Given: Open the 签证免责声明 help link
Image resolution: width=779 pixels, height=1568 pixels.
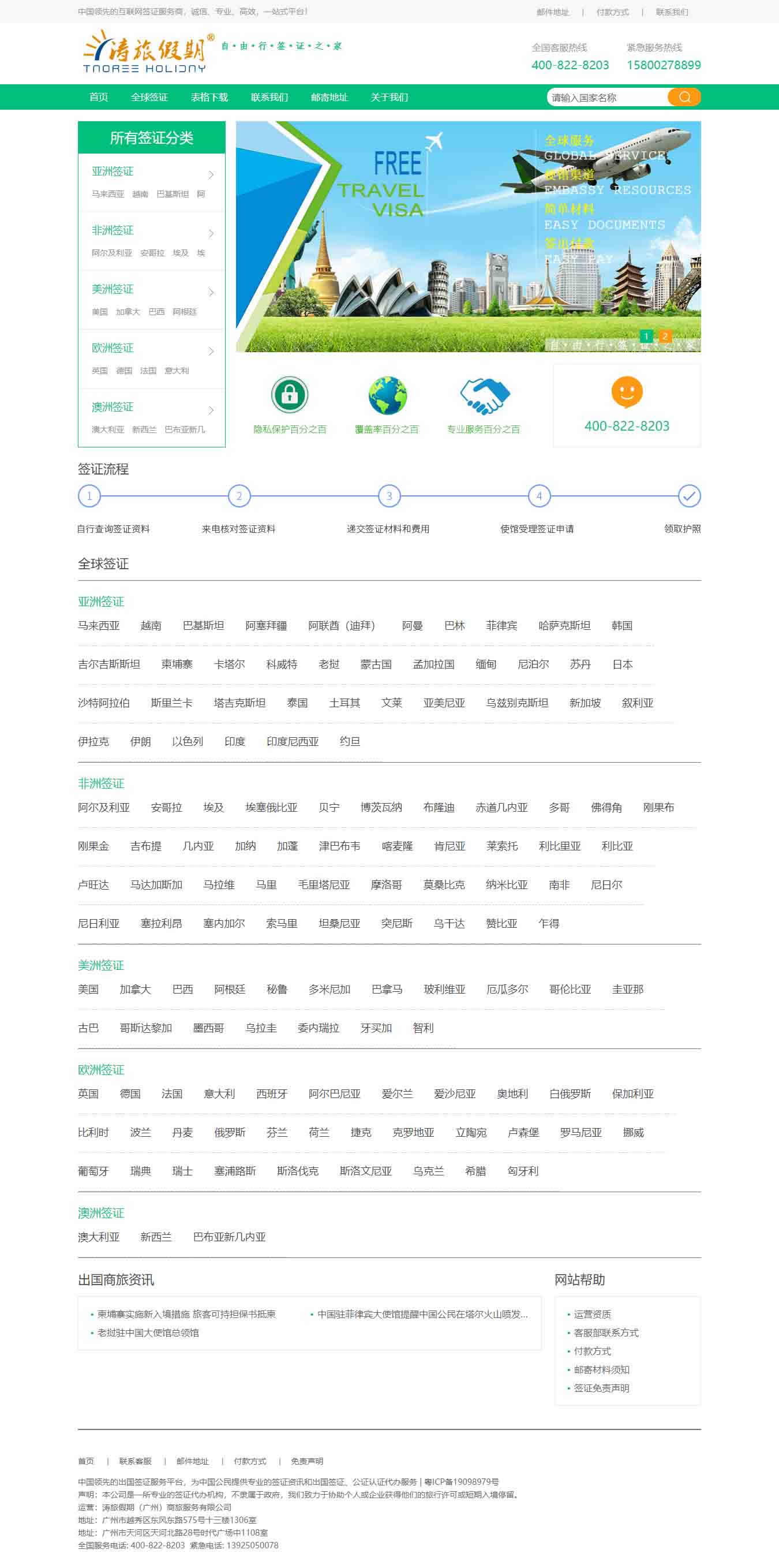Looking at the screenshot, I should pyautogui.click(x=601, y=1388).
